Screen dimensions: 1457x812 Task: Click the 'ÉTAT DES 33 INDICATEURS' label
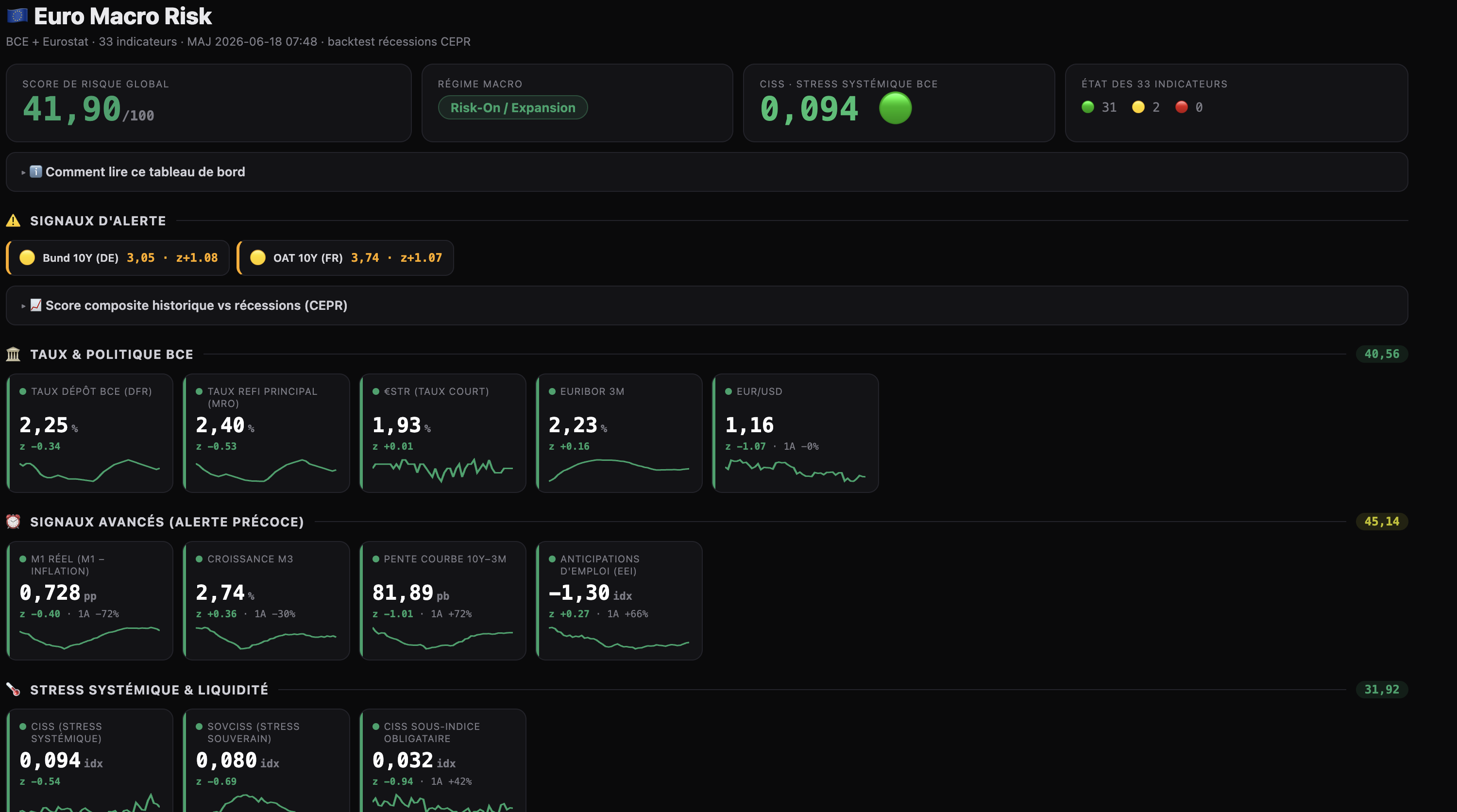pos(1154,84)
